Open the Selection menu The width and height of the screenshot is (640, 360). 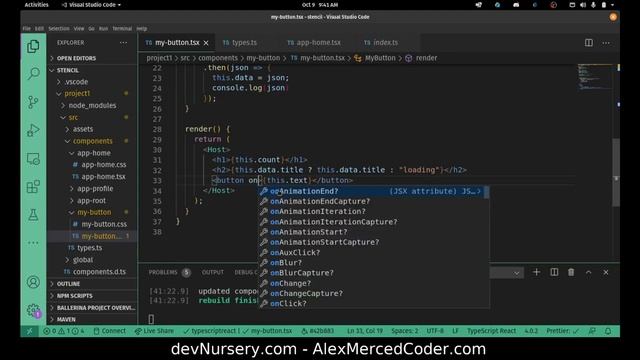pos(59,29)
